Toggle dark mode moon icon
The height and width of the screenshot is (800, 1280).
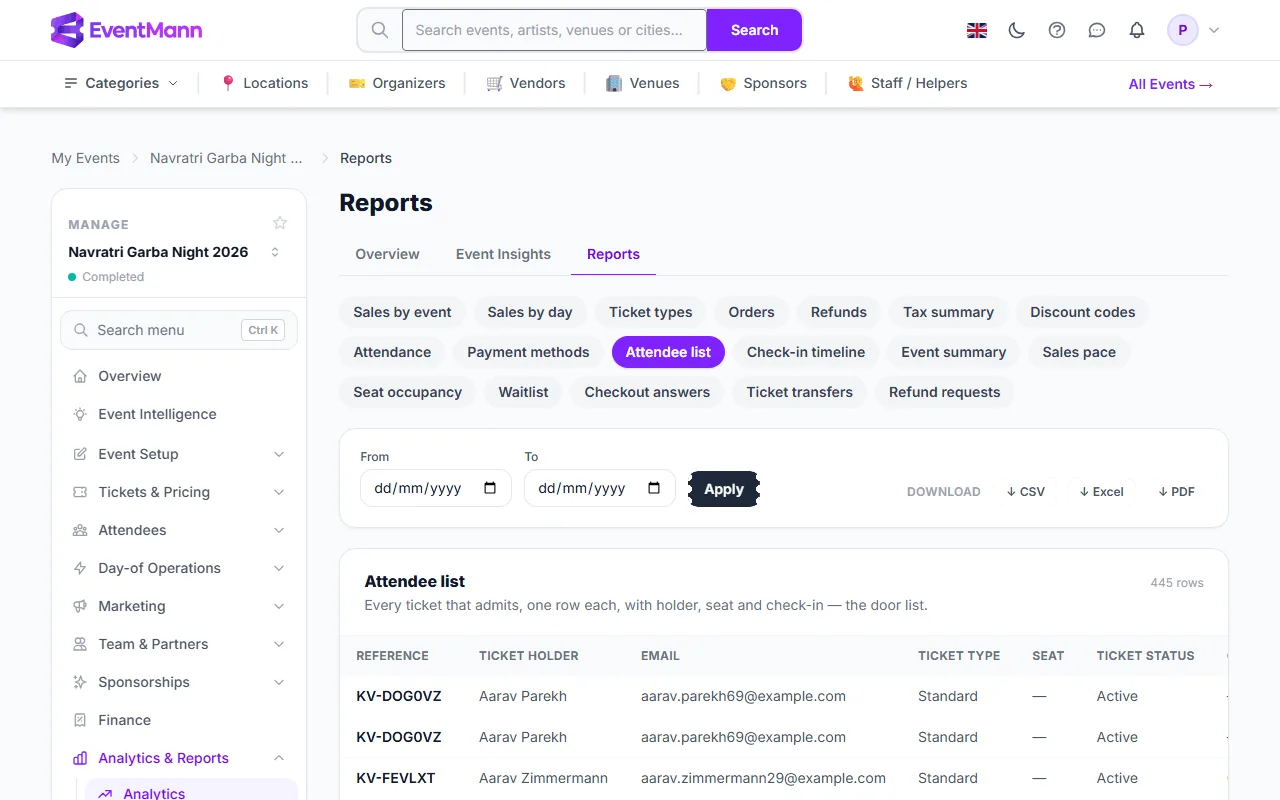pos(1017,30)
